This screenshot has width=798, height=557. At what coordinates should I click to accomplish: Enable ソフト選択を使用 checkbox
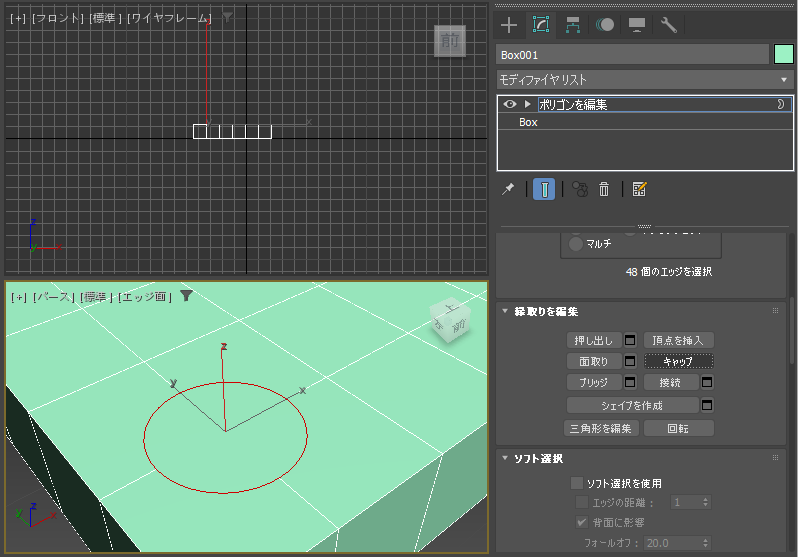tap(577, 483)
